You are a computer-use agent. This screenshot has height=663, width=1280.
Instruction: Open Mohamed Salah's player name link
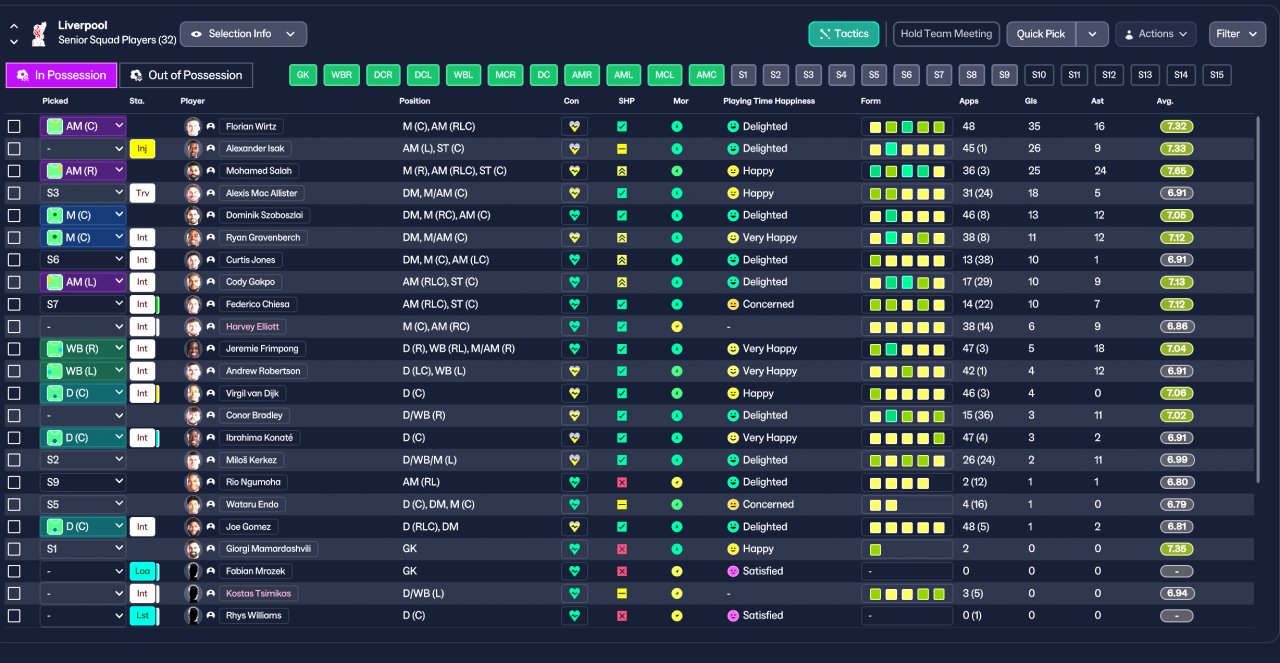(259, 171)
